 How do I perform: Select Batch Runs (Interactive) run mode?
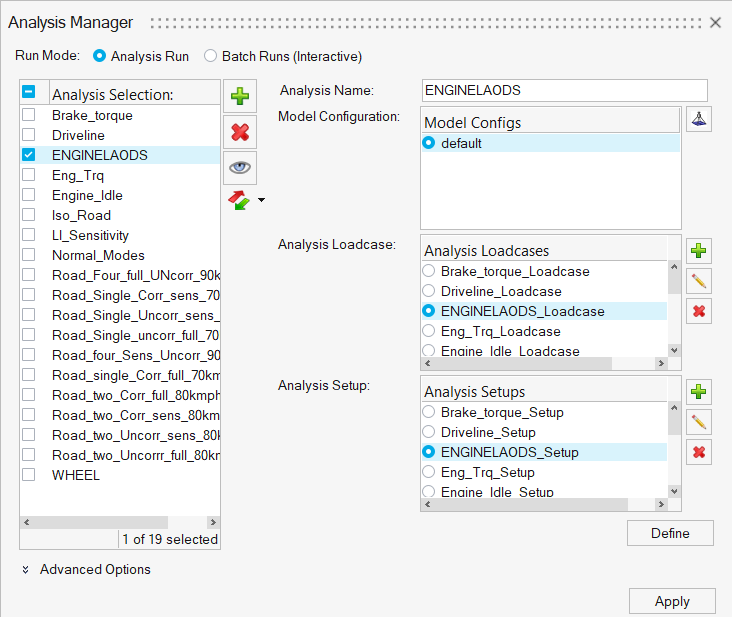click(x=211, y=56)
